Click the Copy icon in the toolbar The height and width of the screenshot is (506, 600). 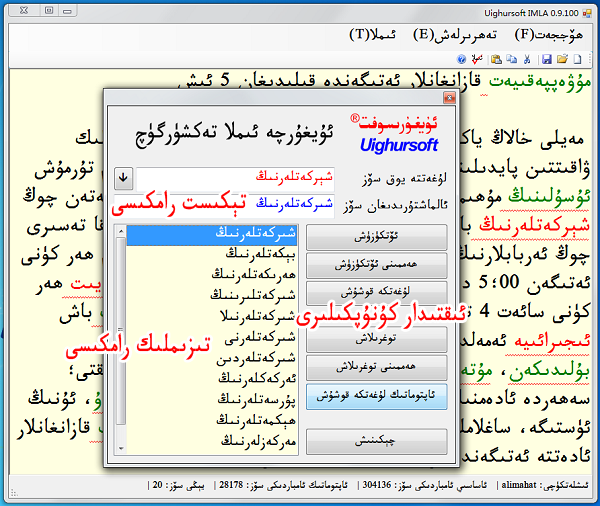[x=512, y=59]
